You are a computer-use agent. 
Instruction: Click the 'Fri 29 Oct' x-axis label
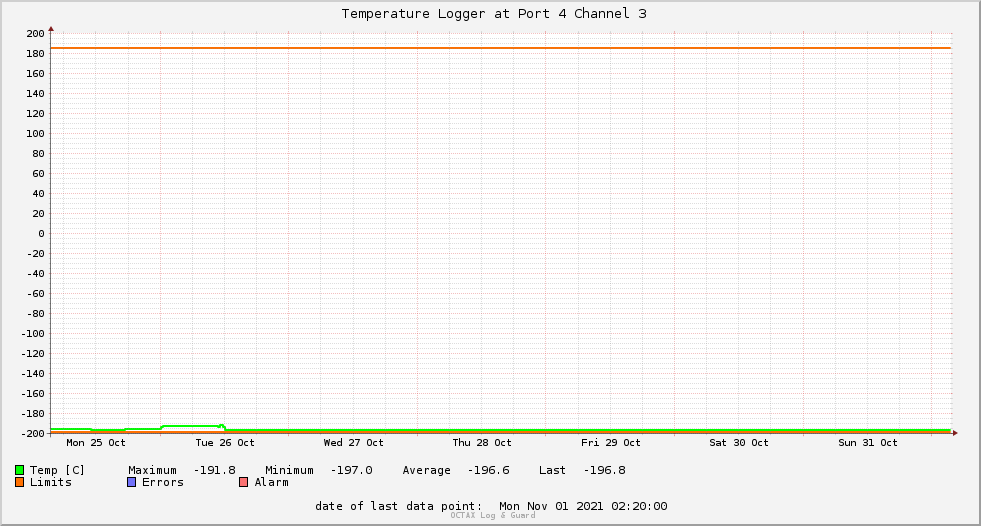pyautogui.click(x=611, y=443)
